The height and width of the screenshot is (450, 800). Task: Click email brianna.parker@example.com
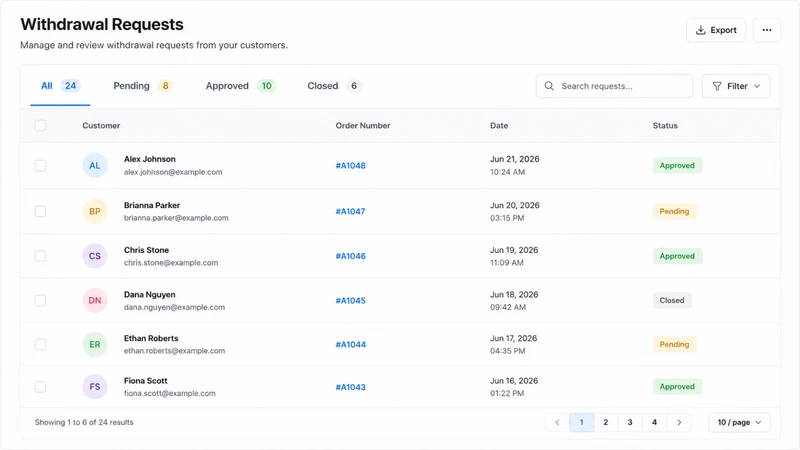tap(176, 218)
